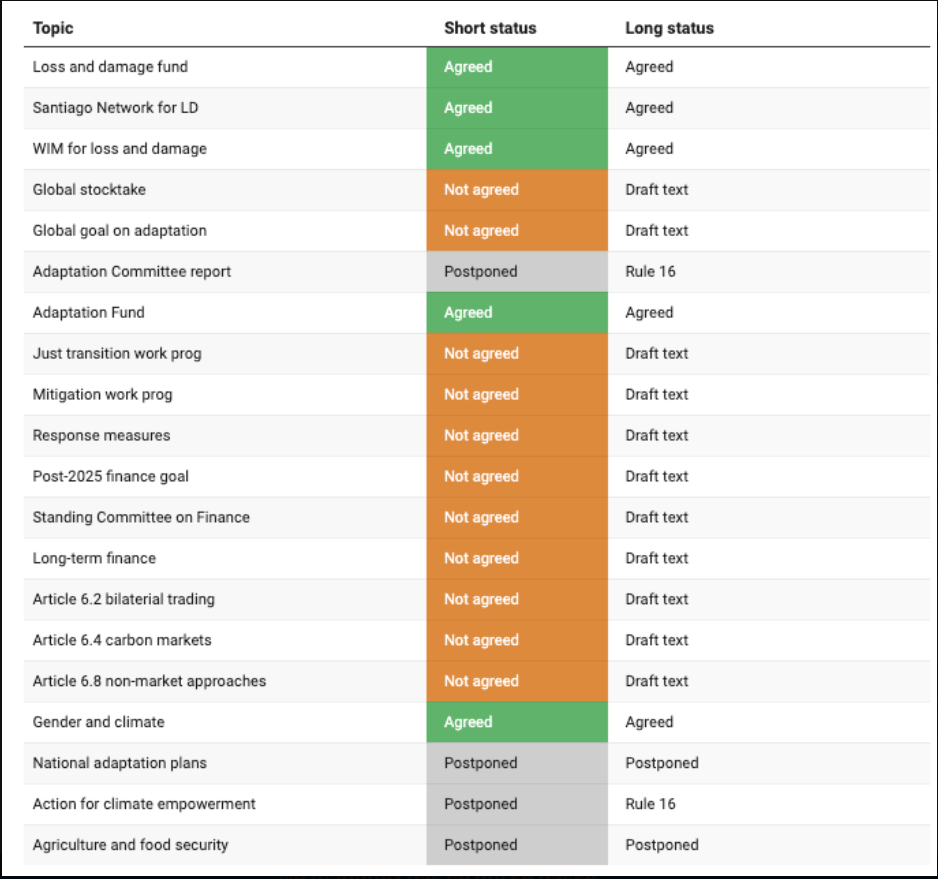Viewport: 938px width, 879px height.
Task: Click grey Postponed cell for Adaptation Committee report
Action: point(517,272)
